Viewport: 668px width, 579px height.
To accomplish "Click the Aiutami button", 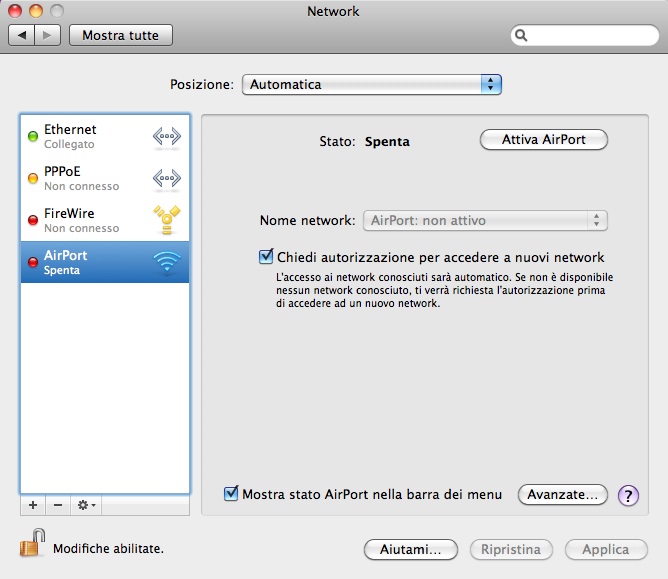I will 411,550.
